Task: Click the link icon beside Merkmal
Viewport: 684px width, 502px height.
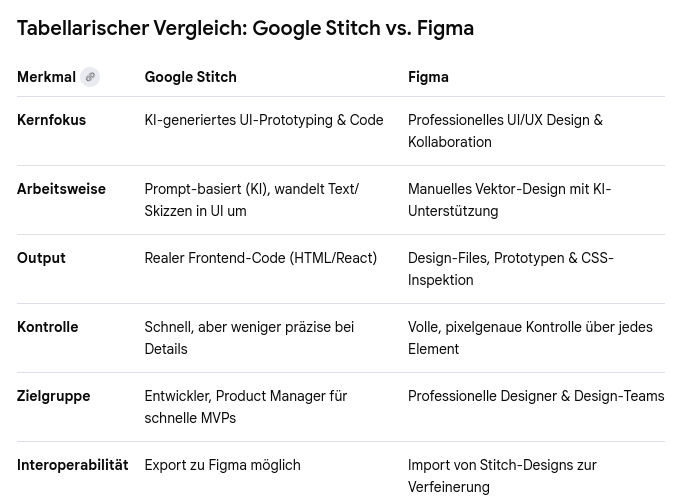Action: [90, 77]
